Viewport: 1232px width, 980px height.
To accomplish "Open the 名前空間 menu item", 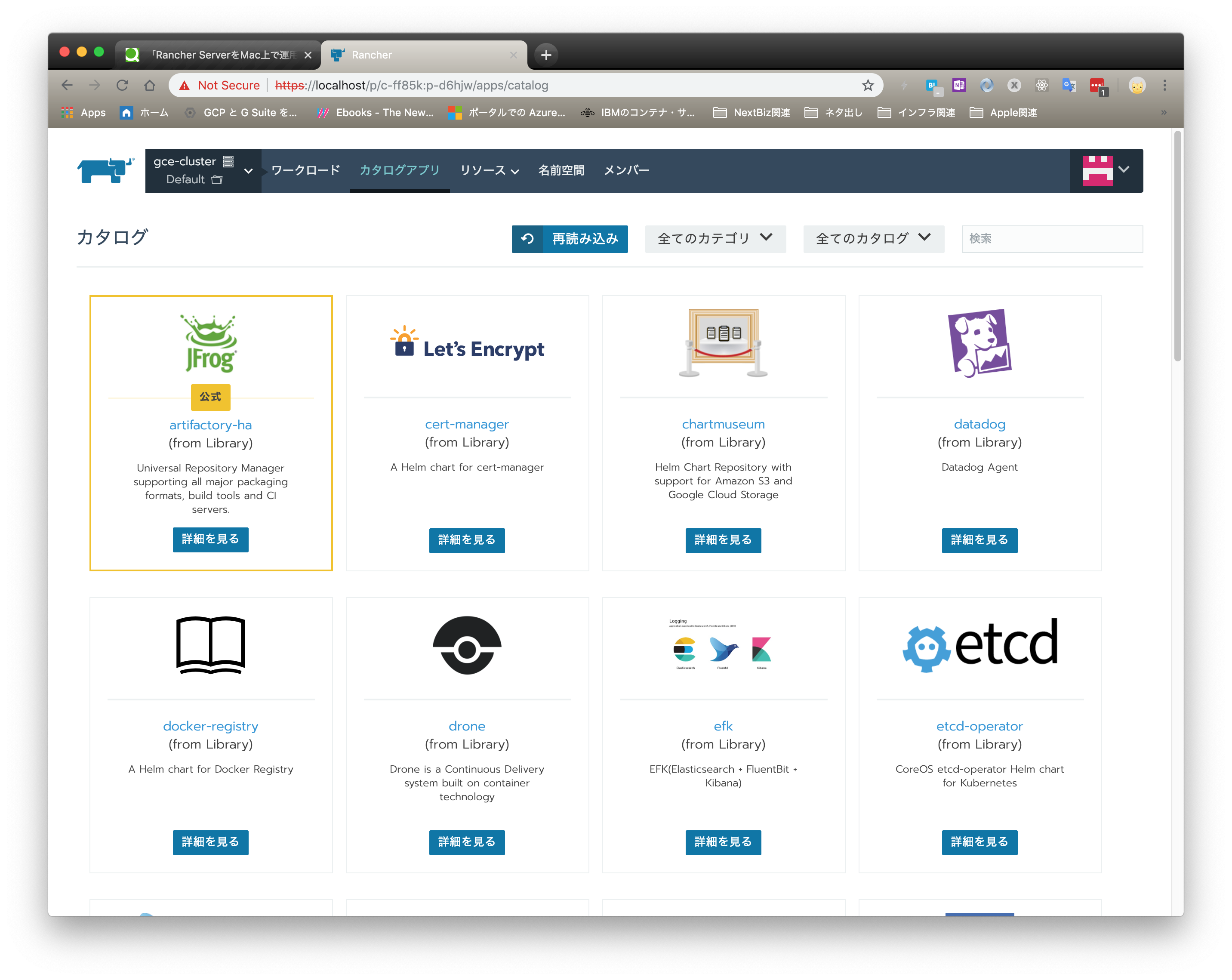I will coord(561,169).
